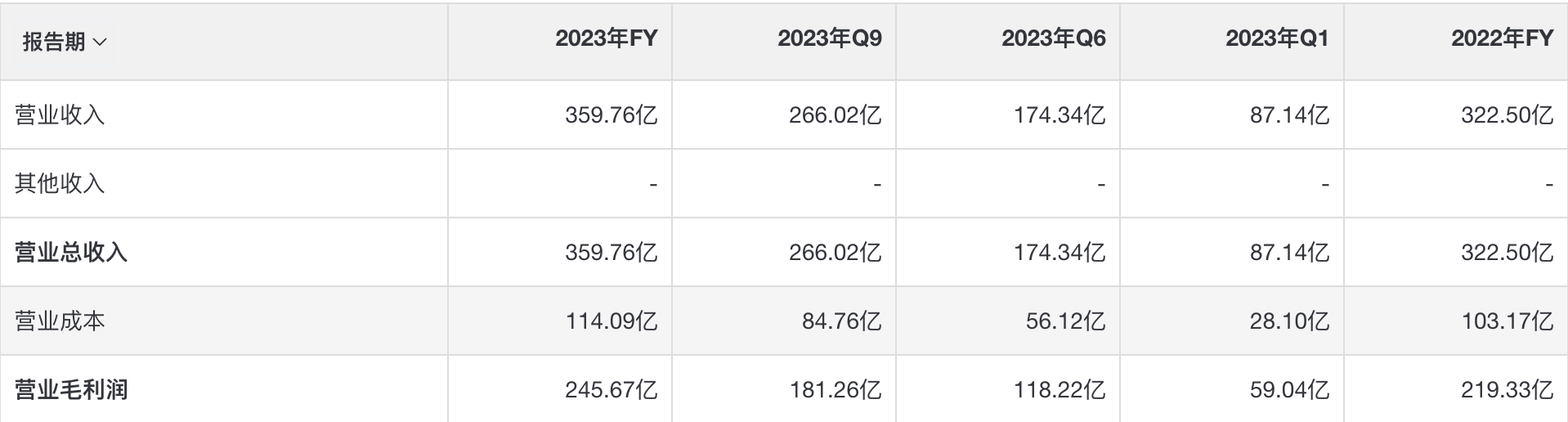This screenshot has height=422, width=1568.
Task: Select the 219.33亿 value cell
Action: click(1507, 389)
